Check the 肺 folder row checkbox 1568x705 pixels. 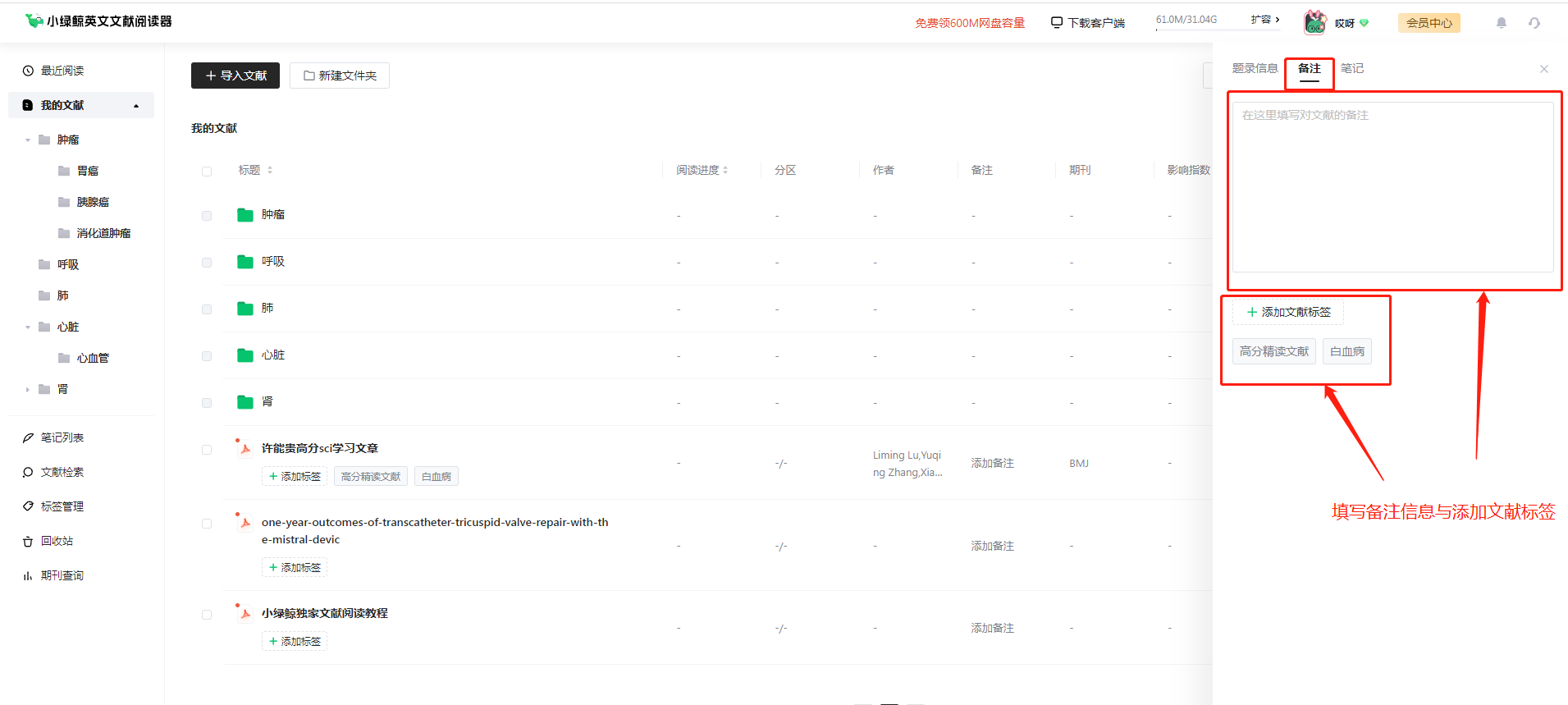(x=207, y=309)
